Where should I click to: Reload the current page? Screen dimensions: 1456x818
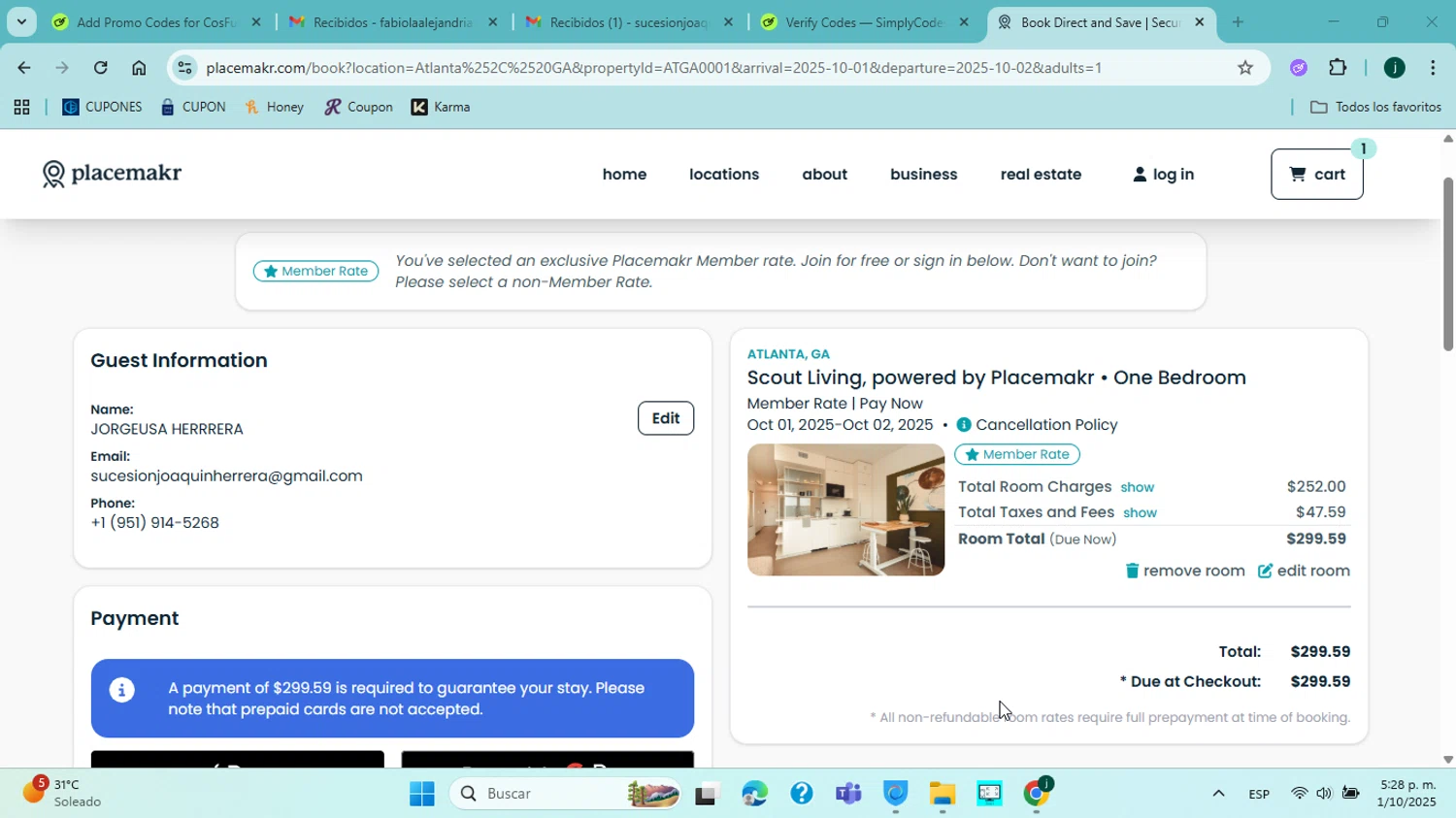tap(100, 67)
